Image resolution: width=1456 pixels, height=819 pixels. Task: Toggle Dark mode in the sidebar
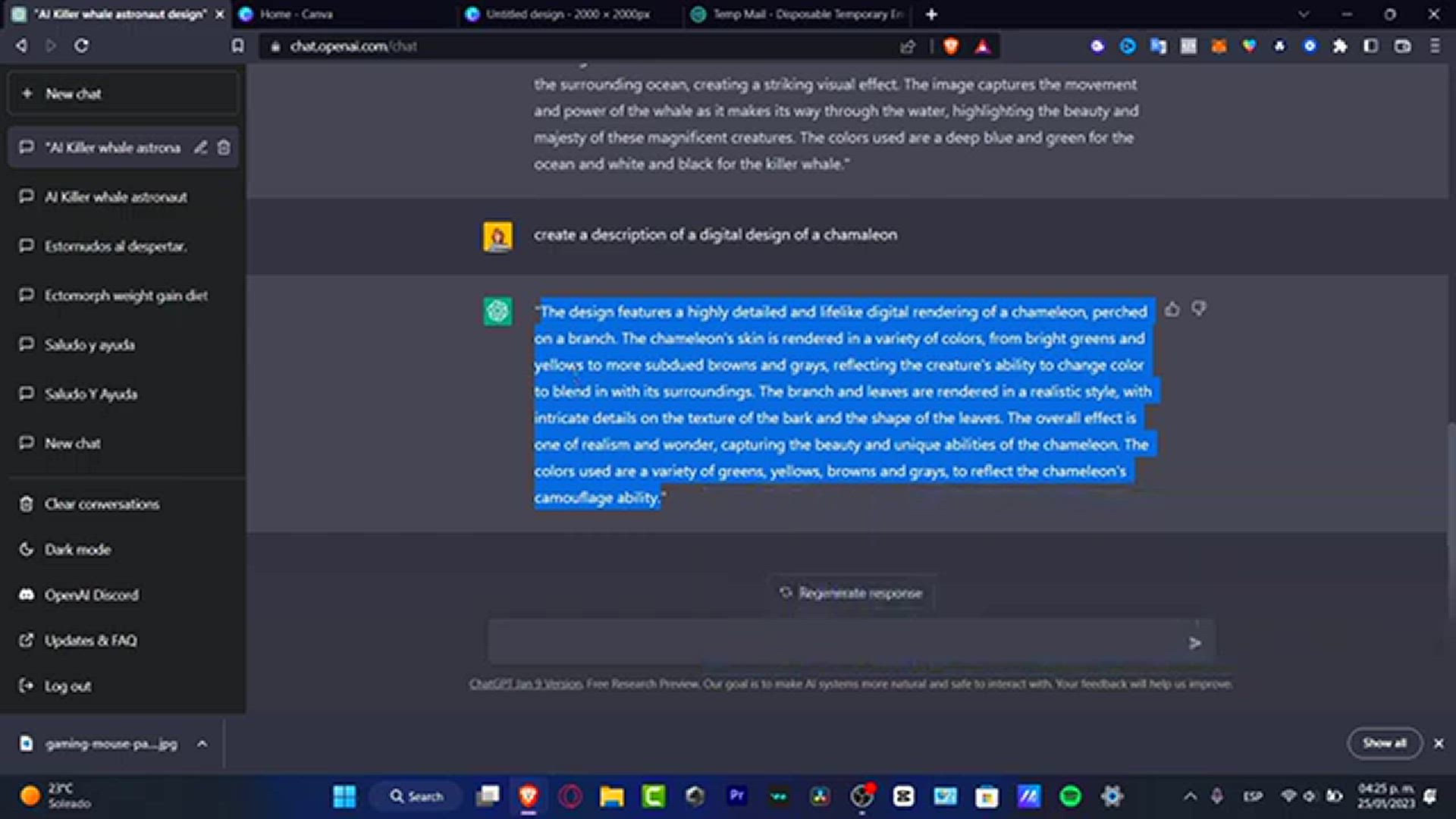point(78,549)
